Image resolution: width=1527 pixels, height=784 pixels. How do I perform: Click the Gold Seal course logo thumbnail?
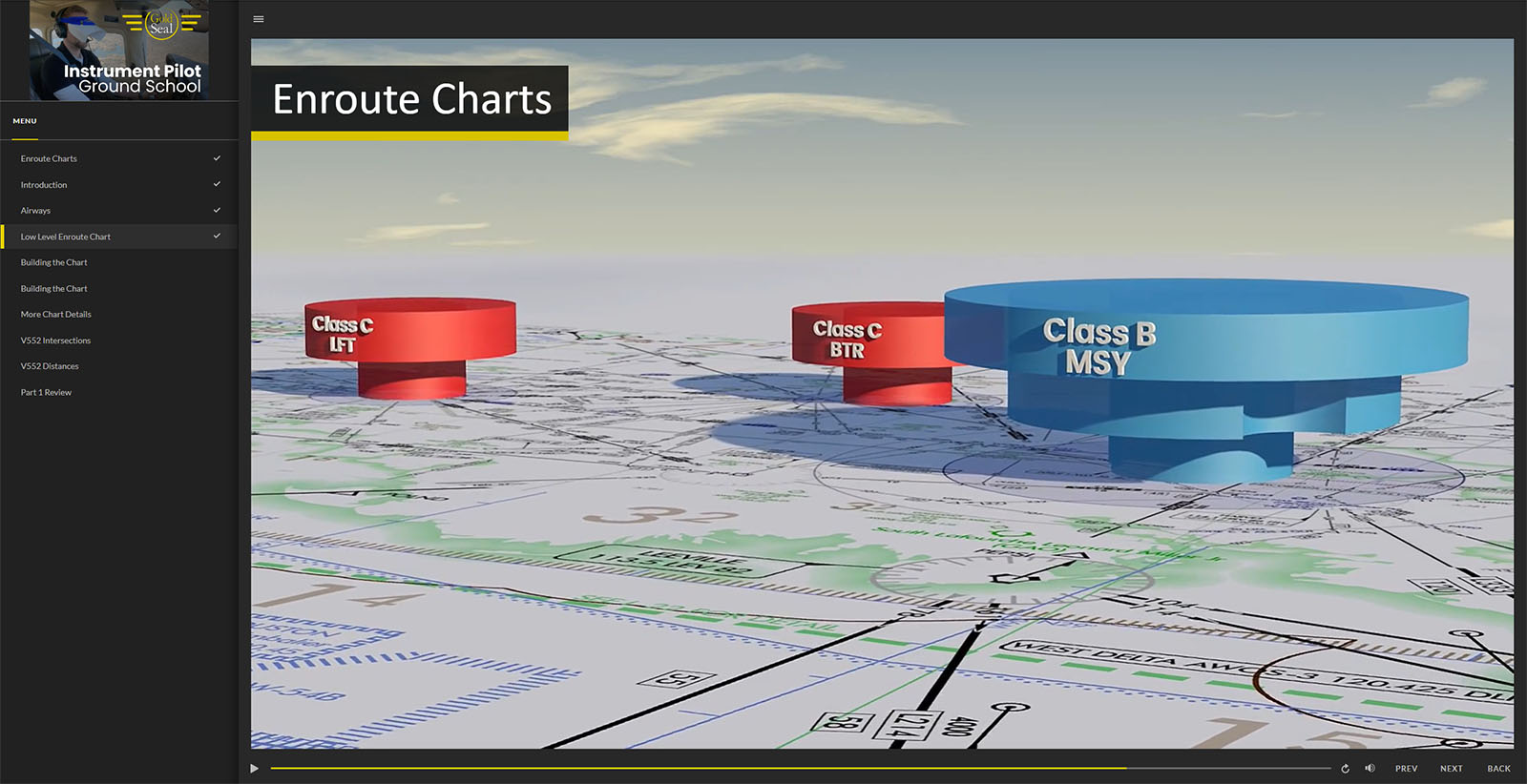(119, 51)
